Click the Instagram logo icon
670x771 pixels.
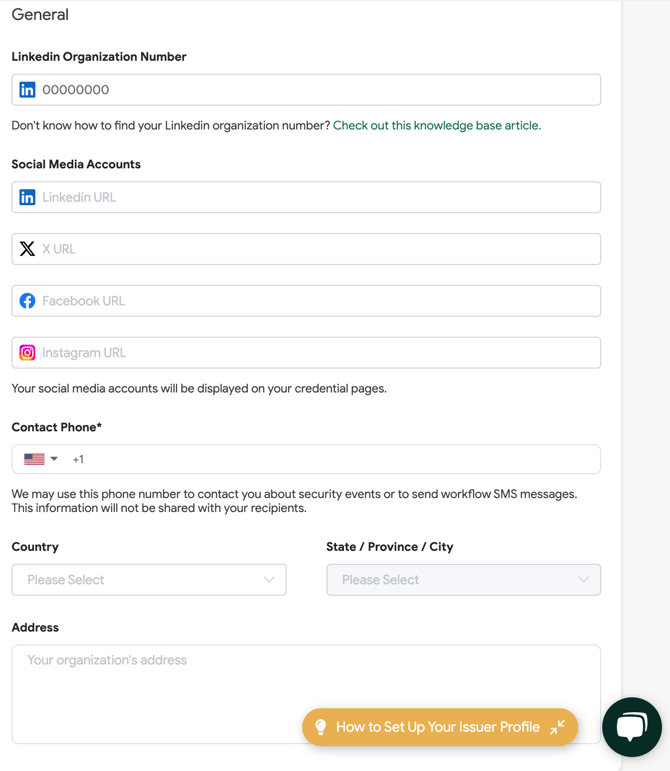pos(27,353)
